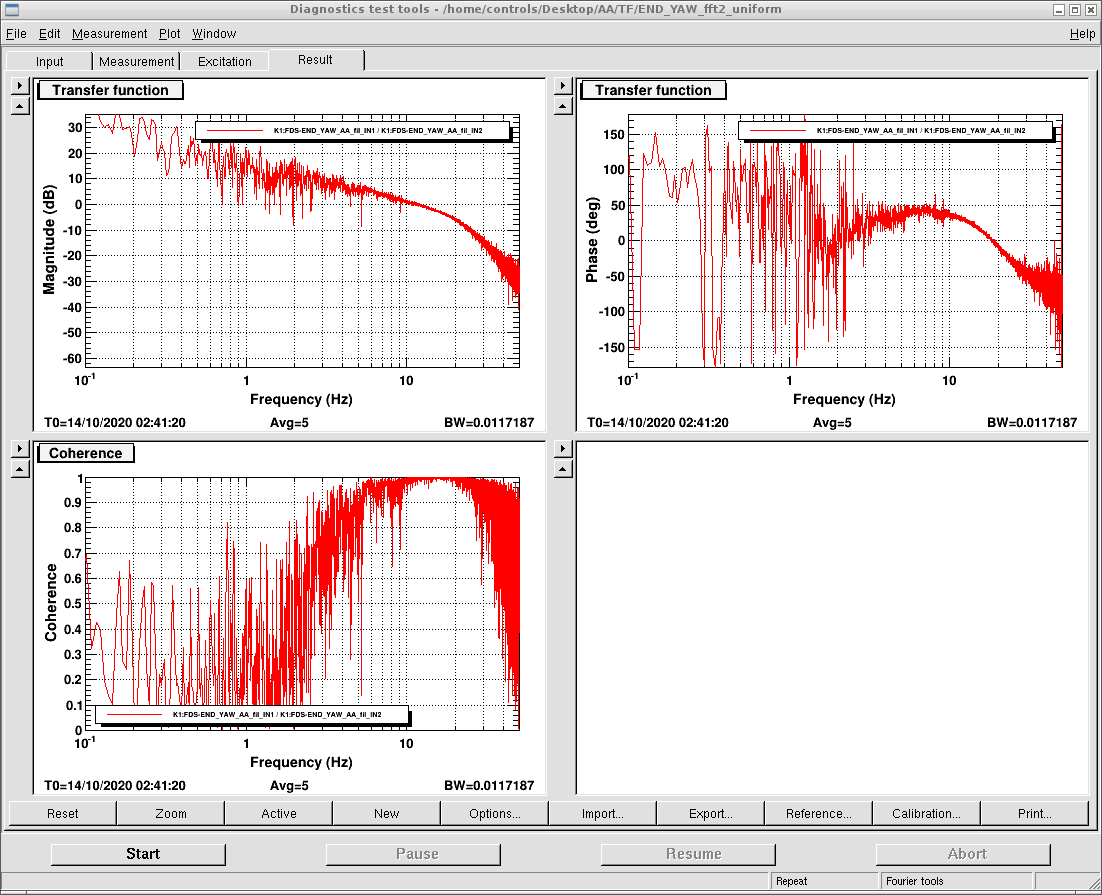This screenshot has width=1102, height=895.
Task: Click up-arrow button beside the empty plot pane
Action: point(563,469)
